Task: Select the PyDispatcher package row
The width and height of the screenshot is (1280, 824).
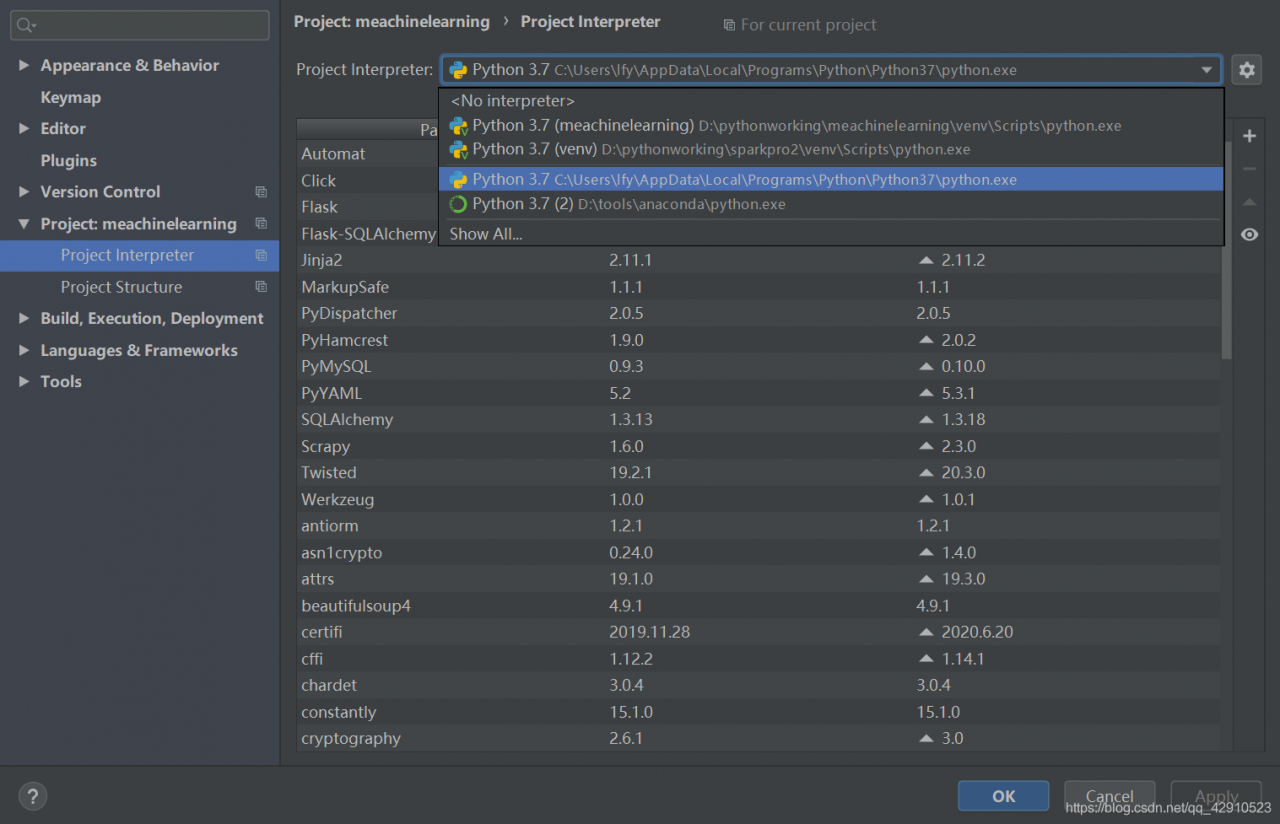Action: point(760,313)
